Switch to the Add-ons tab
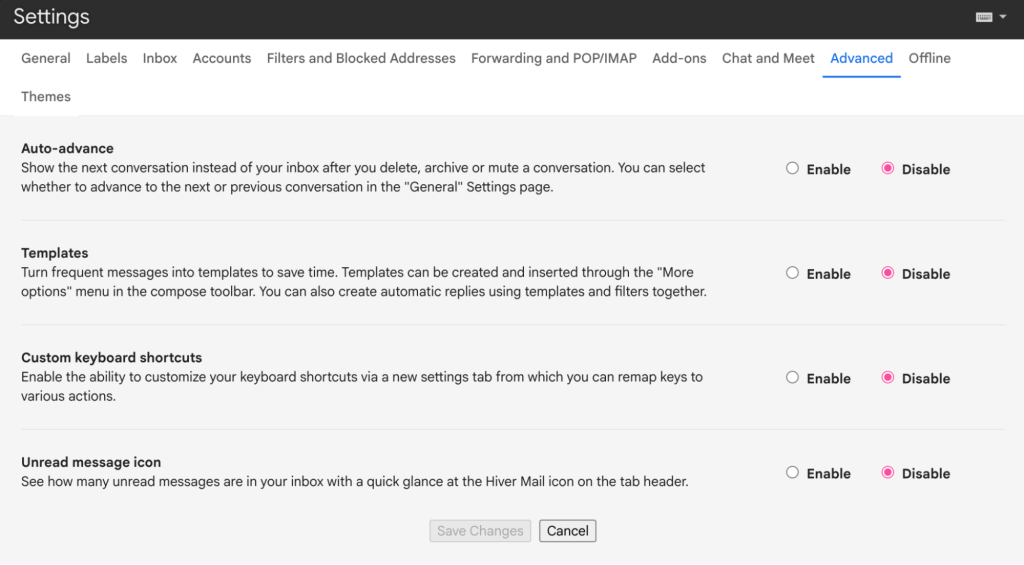 click(x=679, y=58)
